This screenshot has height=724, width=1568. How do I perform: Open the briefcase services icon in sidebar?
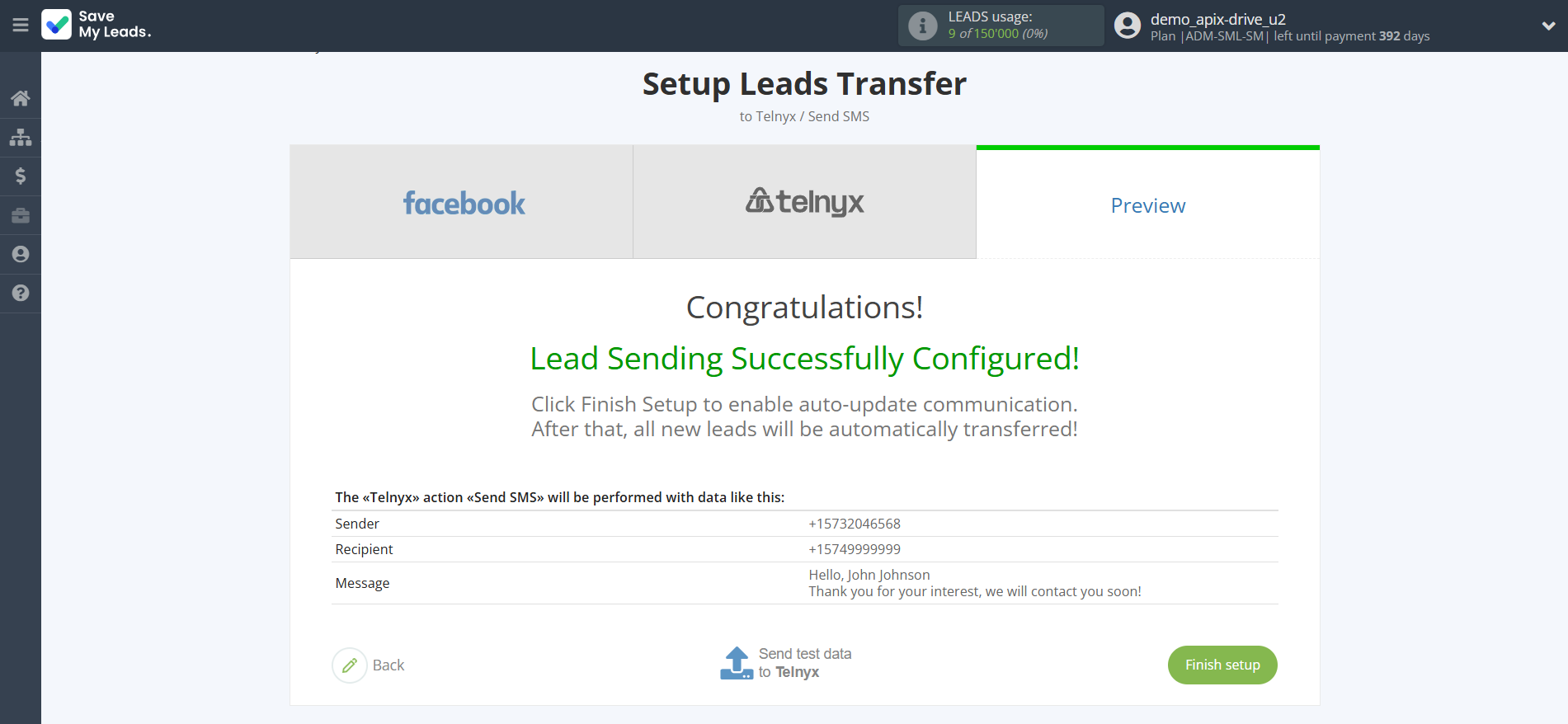pyautogui.click(x=20, y=215)
